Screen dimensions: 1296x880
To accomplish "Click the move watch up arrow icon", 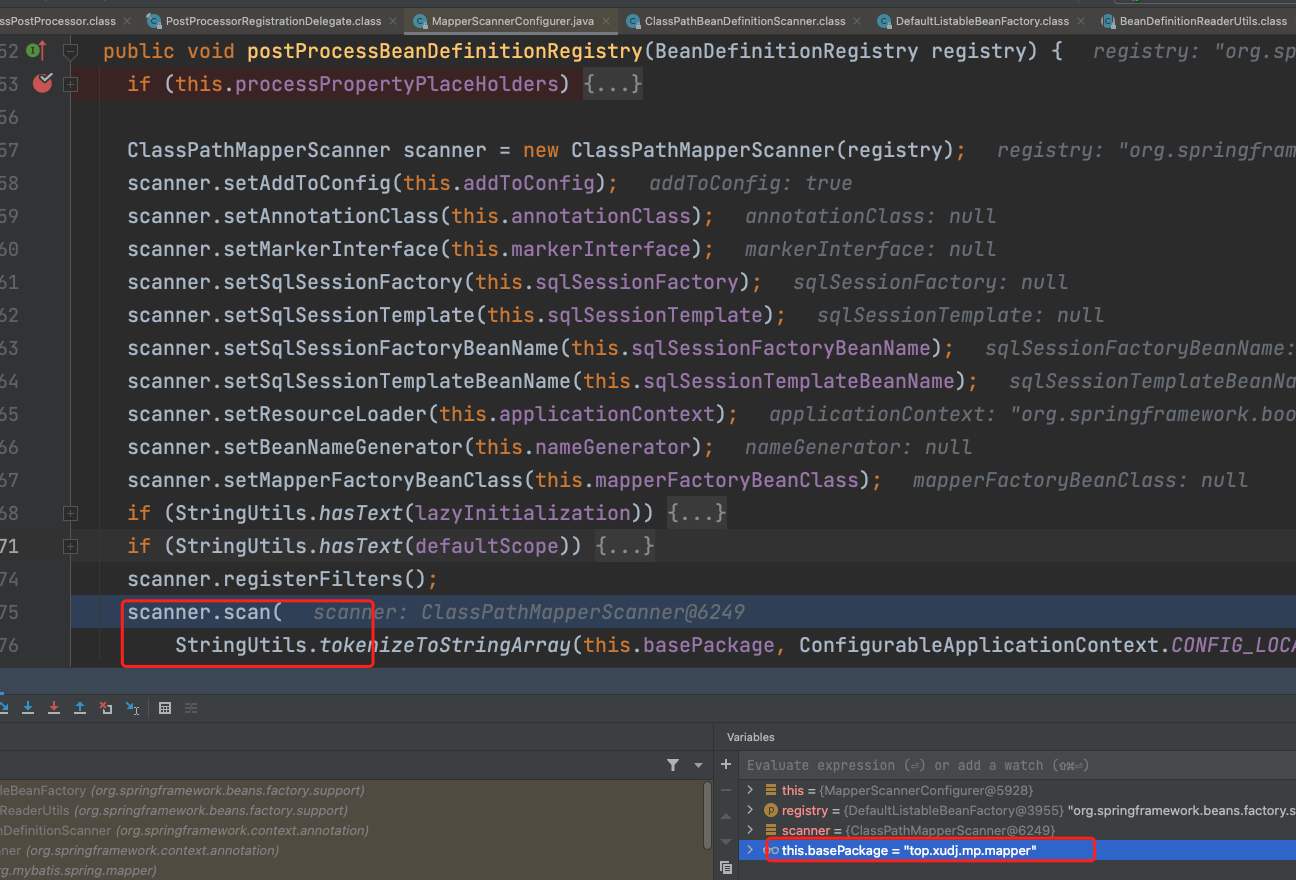I will [726, 818].
